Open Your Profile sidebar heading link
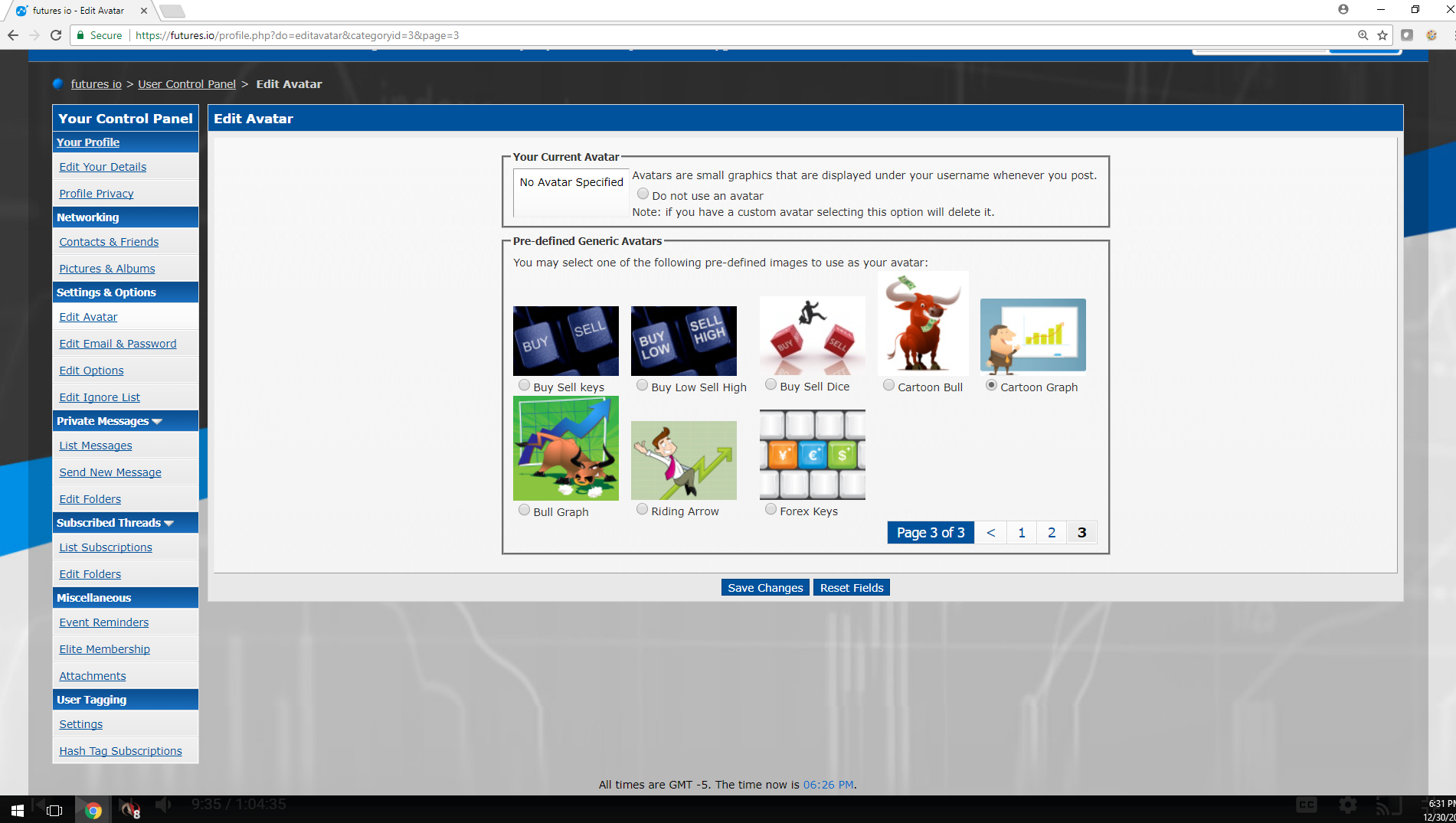Viewport: 1456px width, 823px height. tap(88, 142)
